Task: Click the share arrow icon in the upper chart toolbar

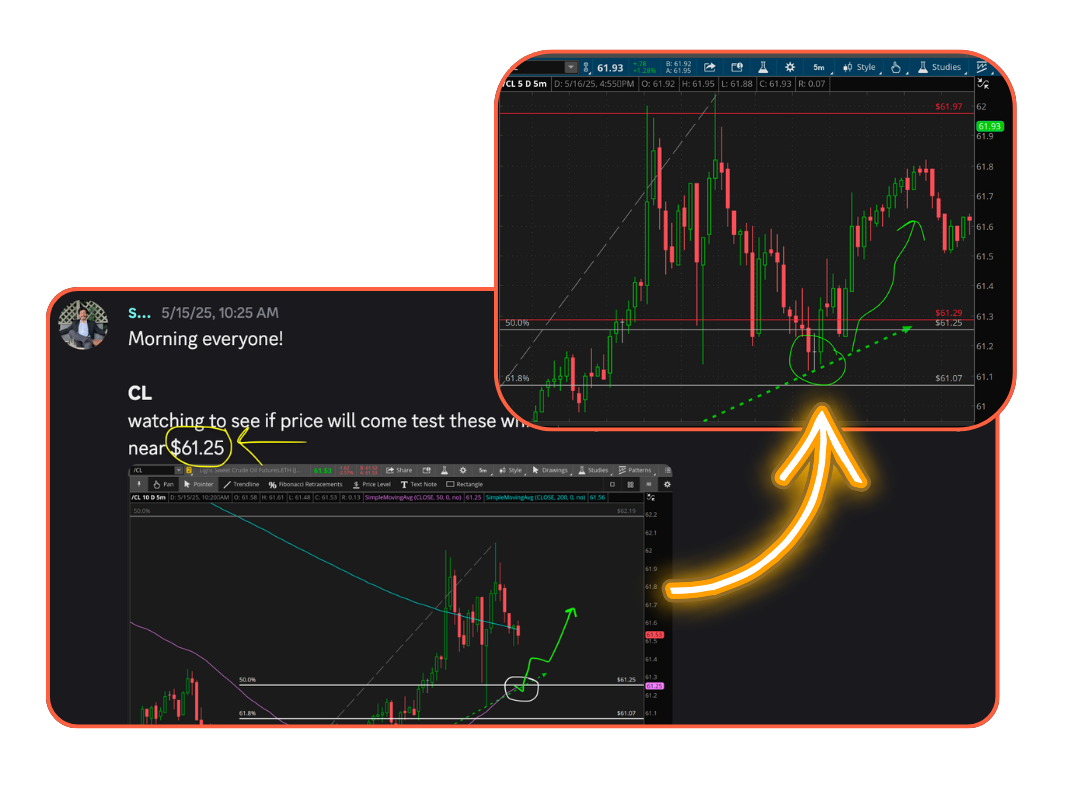Action: 709,67
